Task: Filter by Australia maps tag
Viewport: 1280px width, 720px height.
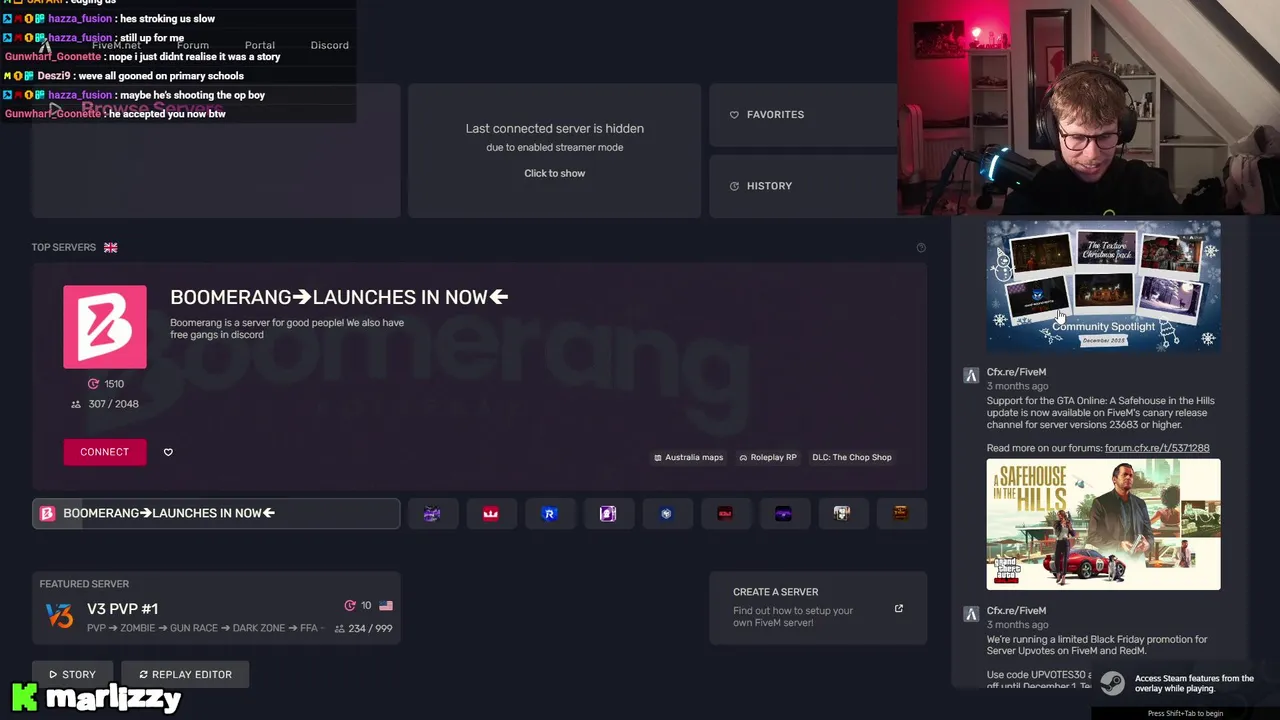Action: click(x=688, y=458)
